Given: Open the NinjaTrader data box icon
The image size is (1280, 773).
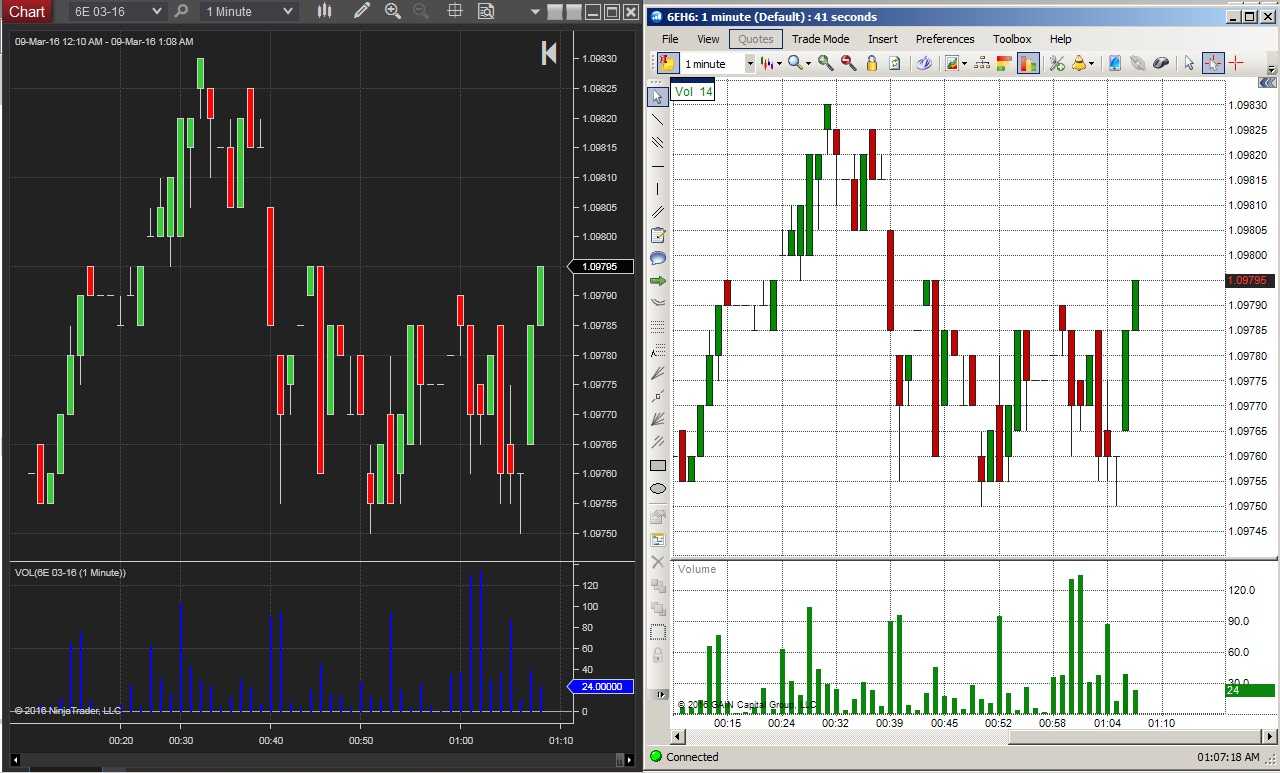Looking at the screenshot, I should pos(486,11).
